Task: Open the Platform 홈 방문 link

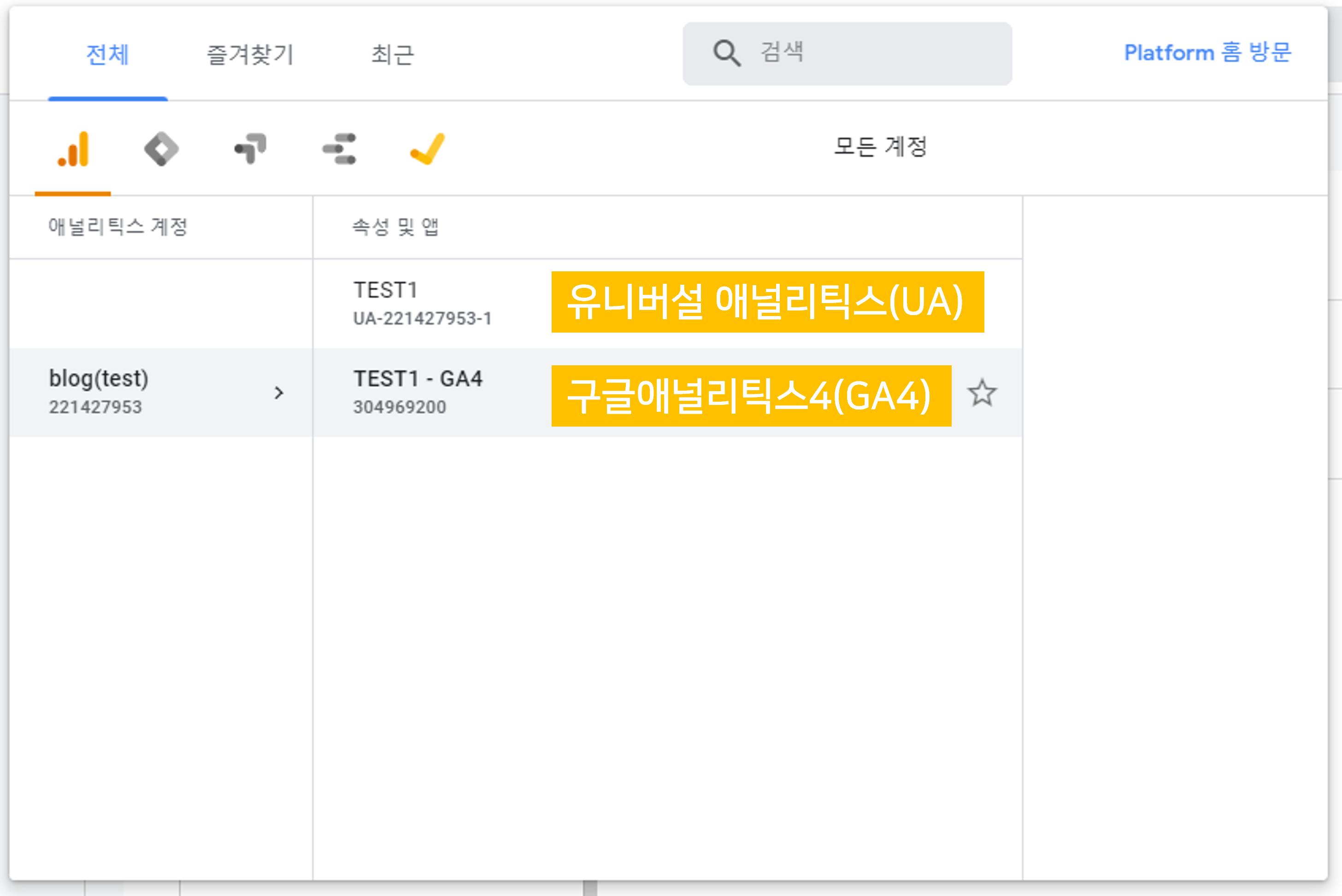Action: (x=1207, y=53)
